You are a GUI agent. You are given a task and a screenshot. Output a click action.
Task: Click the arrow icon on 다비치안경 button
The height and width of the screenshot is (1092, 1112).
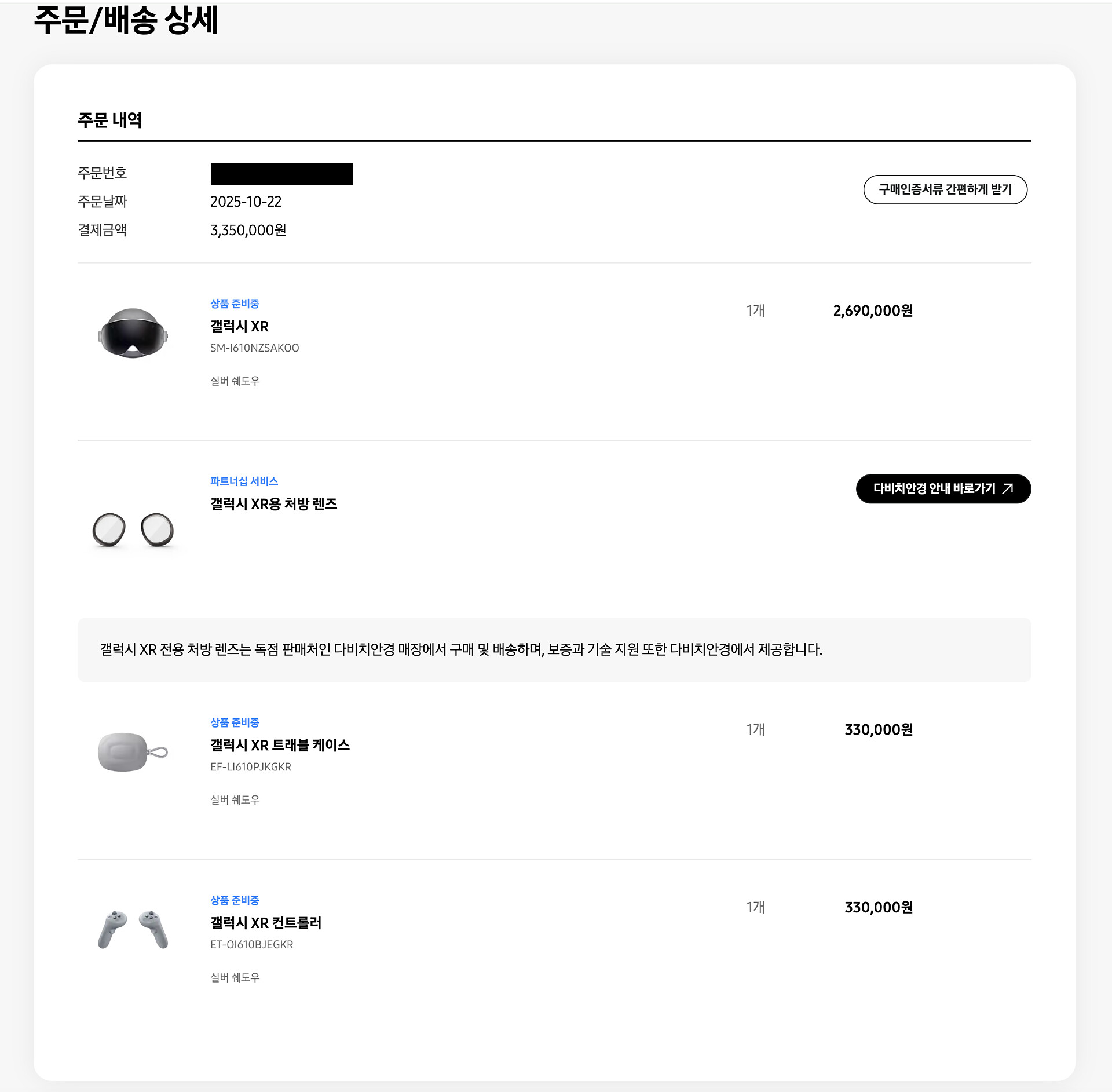1008,488
